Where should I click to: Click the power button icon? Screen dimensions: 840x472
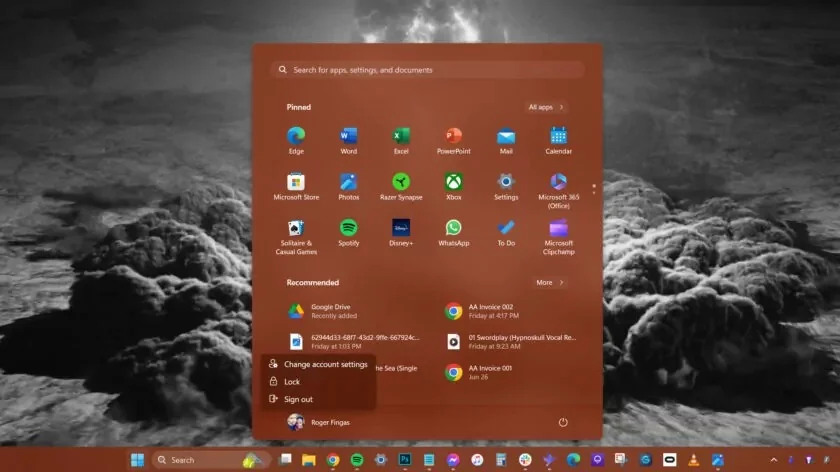pos(562,422)
